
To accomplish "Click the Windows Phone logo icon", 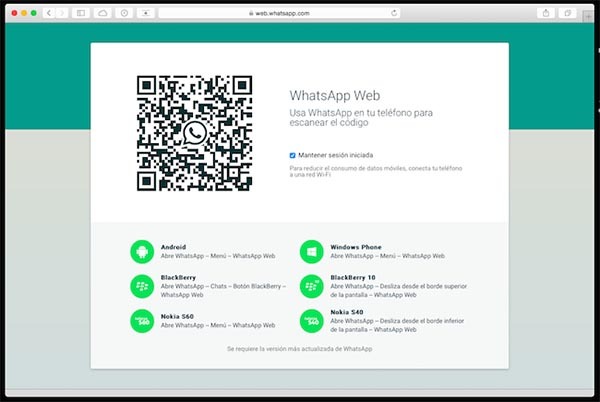I will coord(312,250).
